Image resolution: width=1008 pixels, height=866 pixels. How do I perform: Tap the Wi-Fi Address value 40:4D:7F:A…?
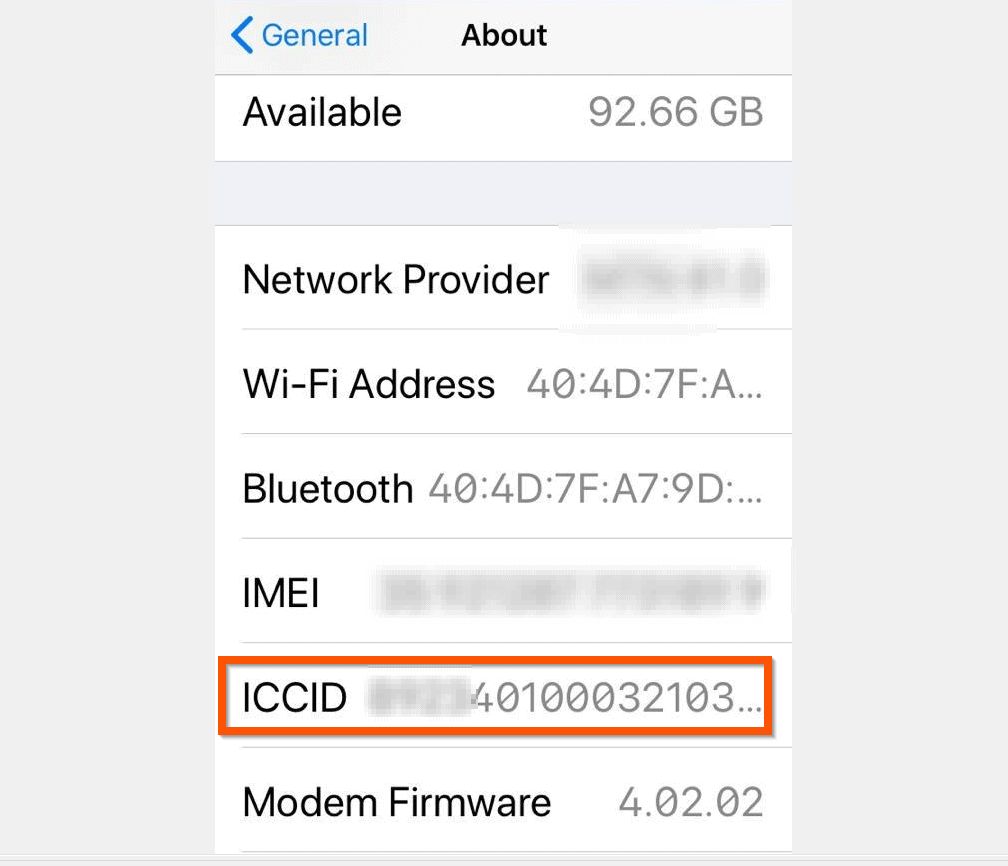(644, 384)
